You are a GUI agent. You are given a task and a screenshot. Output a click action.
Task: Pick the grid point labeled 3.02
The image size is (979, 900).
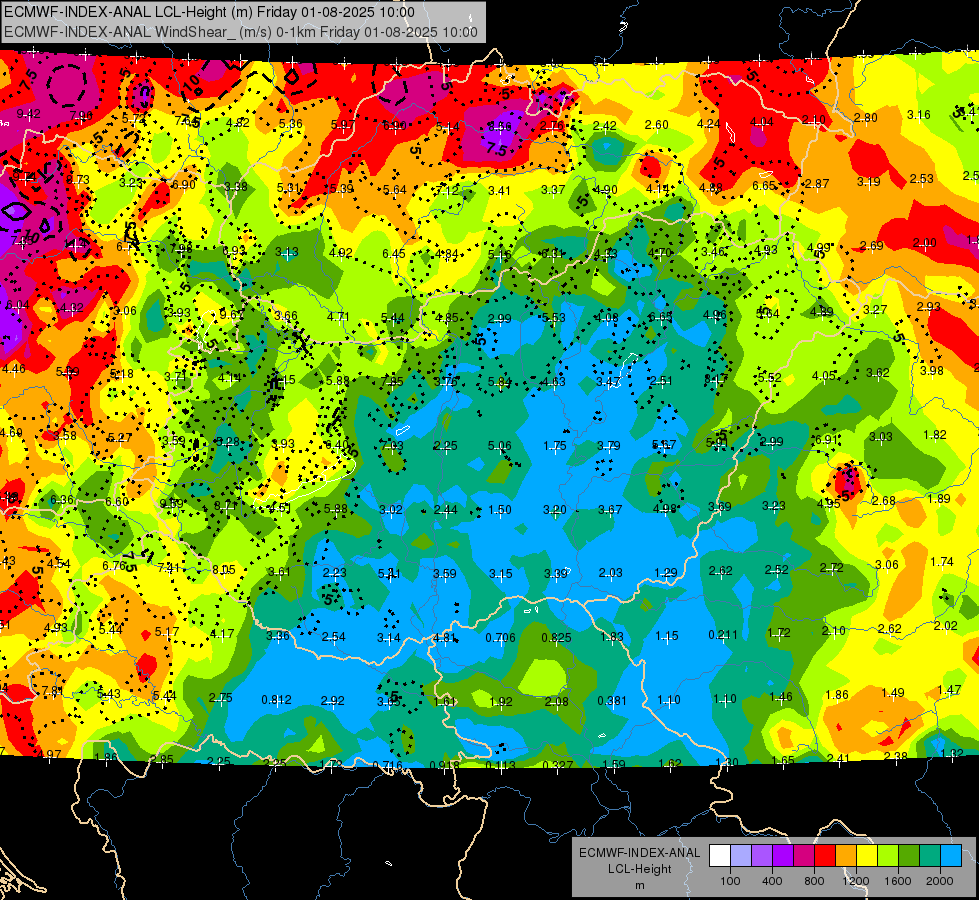click(391, 510)
